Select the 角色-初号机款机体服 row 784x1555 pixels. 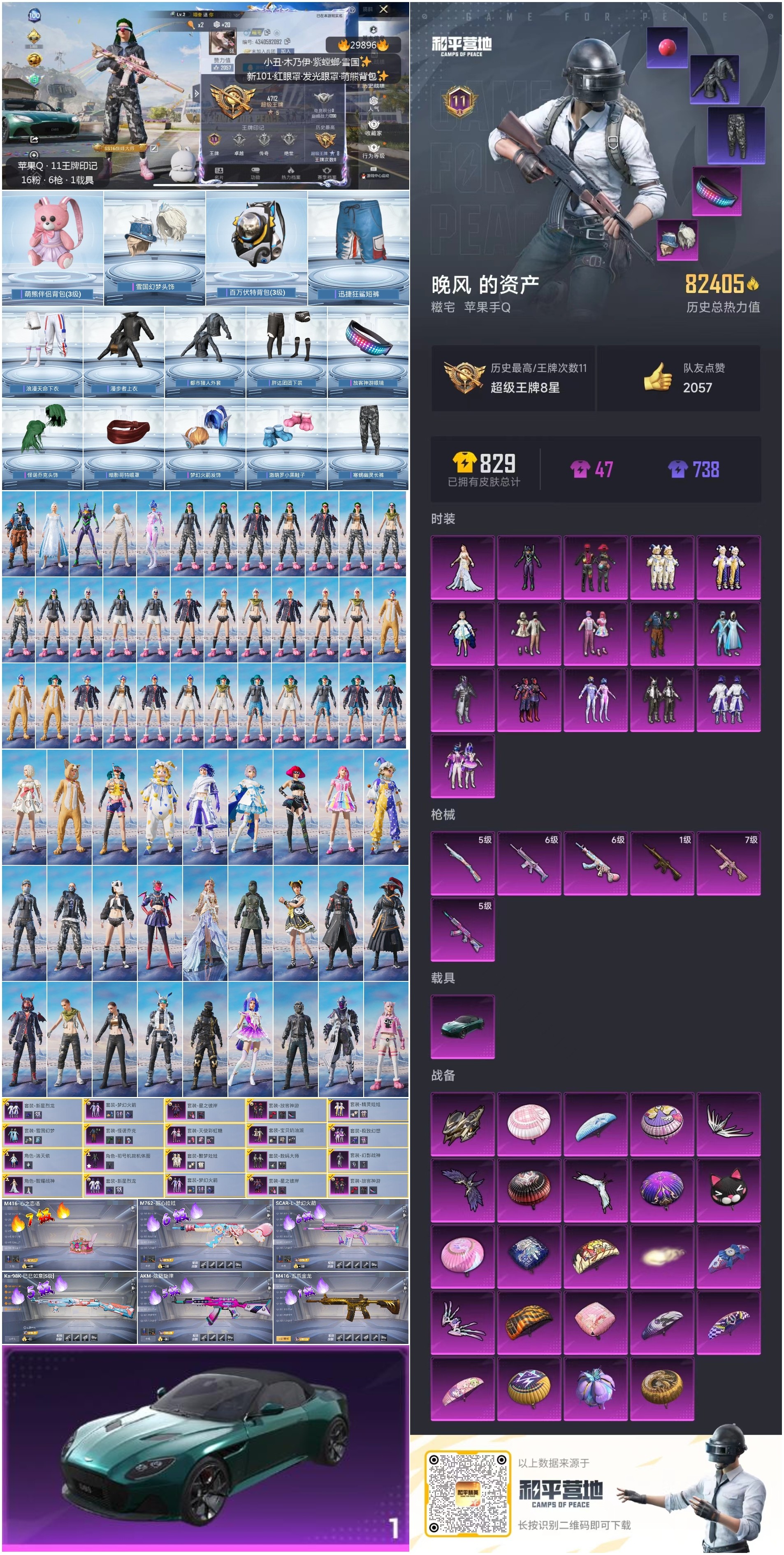click(x=124, y=1160)
